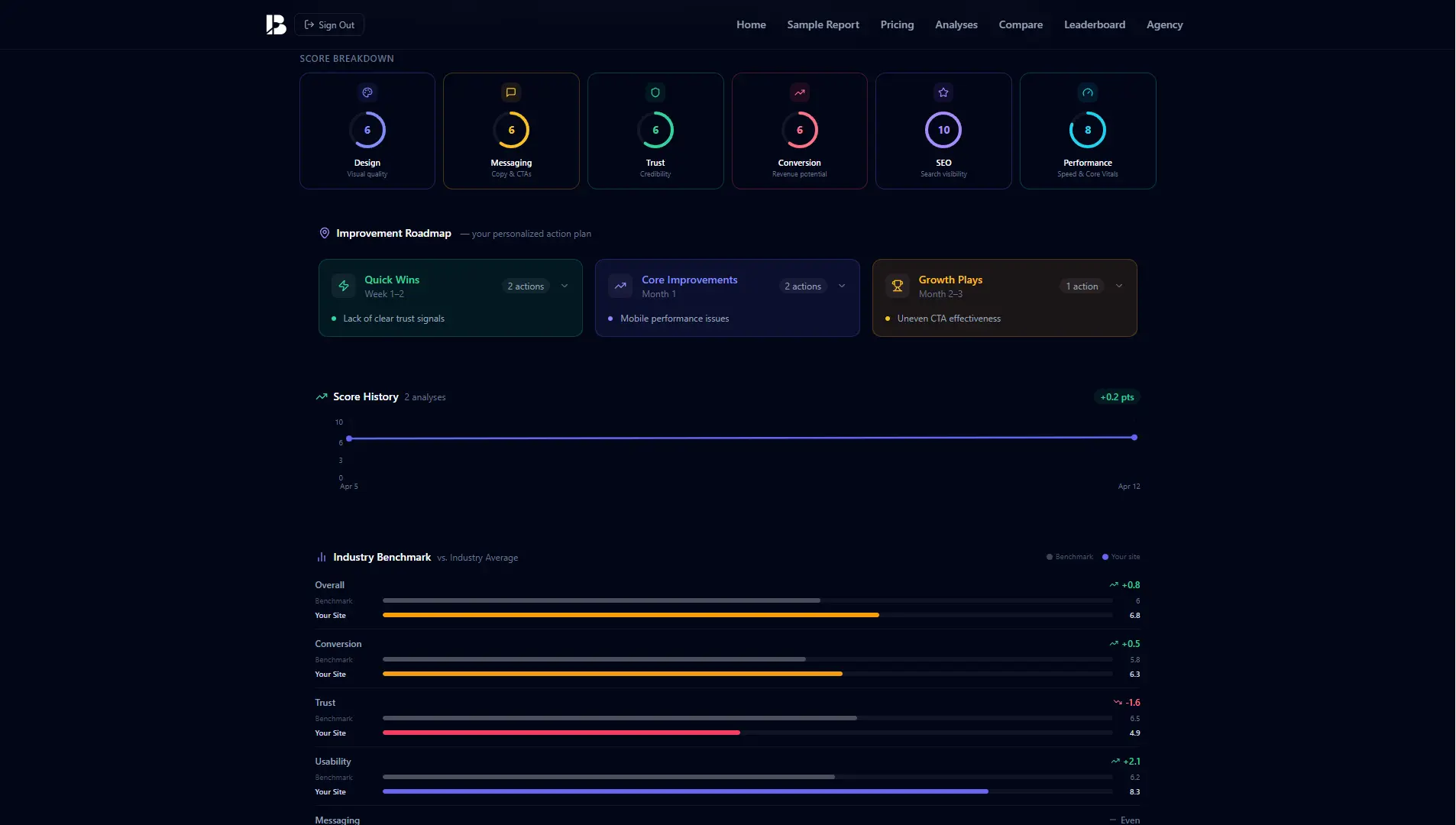Click the Sign Out button
1456x825 pixels.
tap(329, 24)
